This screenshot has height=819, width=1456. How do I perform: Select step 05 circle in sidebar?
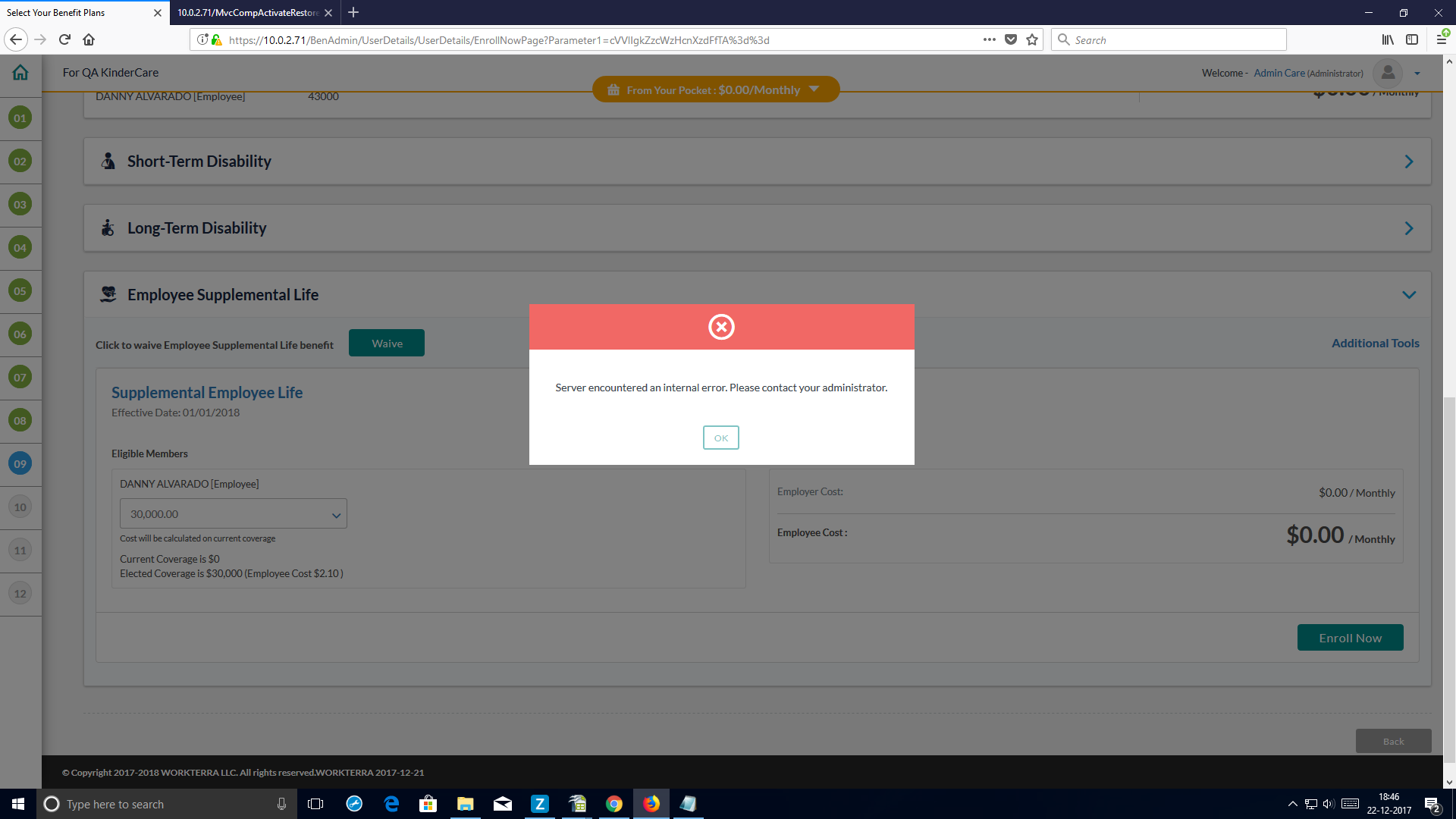[x=20, y=291]
